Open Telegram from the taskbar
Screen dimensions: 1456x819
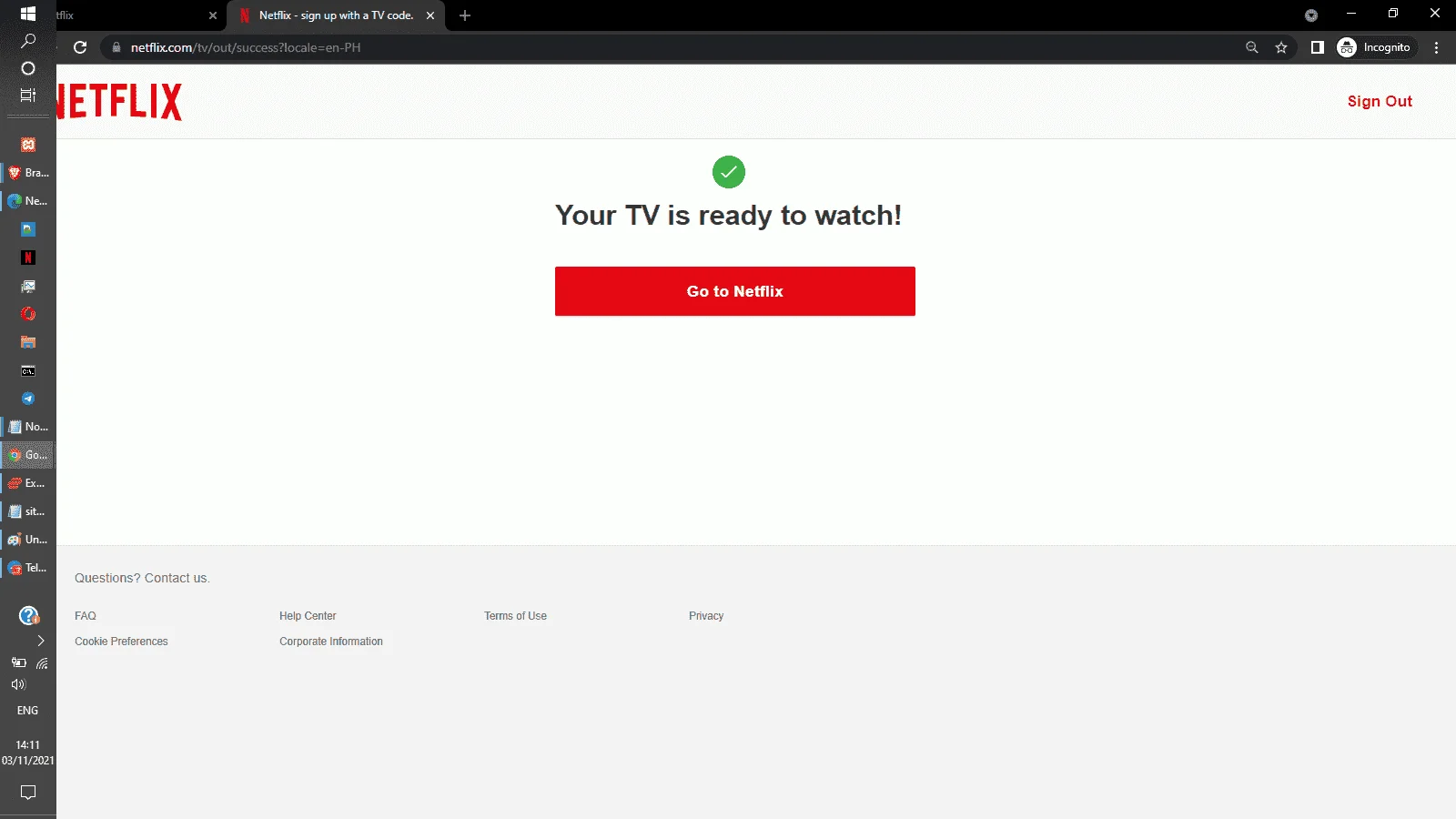tap(28, 399)
